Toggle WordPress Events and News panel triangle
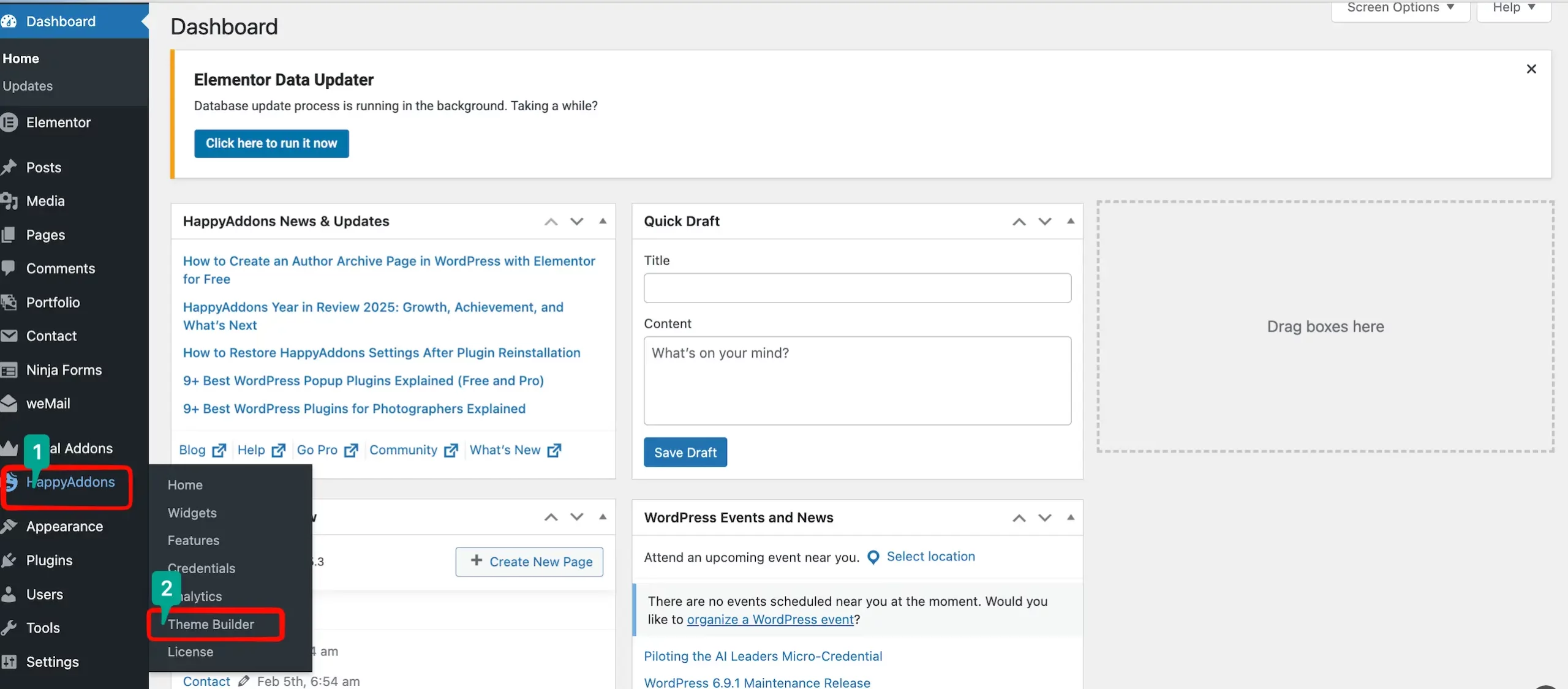The image size is (1568, 689). coord(1071,518)
